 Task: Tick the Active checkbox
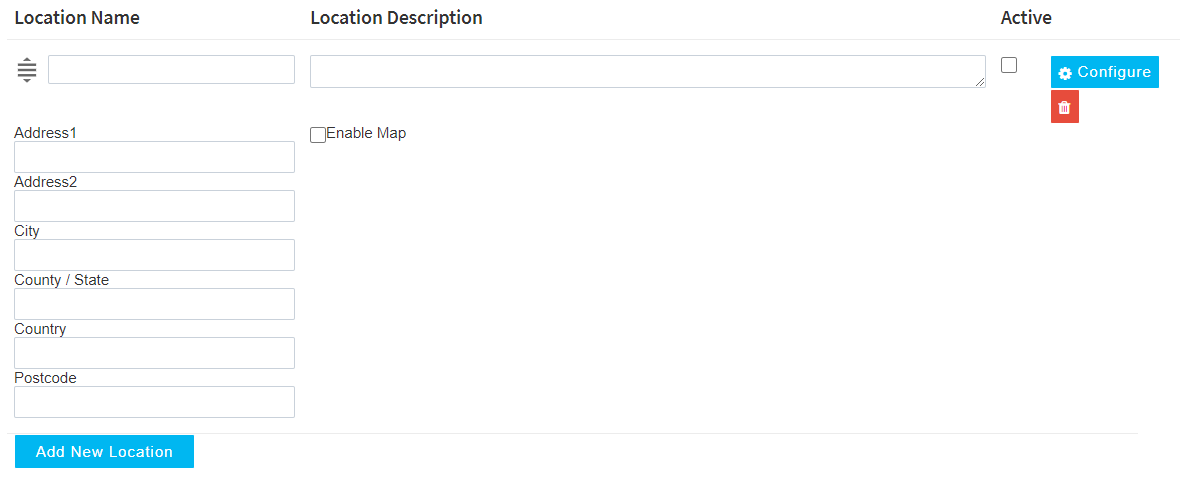pos(1009,65)
